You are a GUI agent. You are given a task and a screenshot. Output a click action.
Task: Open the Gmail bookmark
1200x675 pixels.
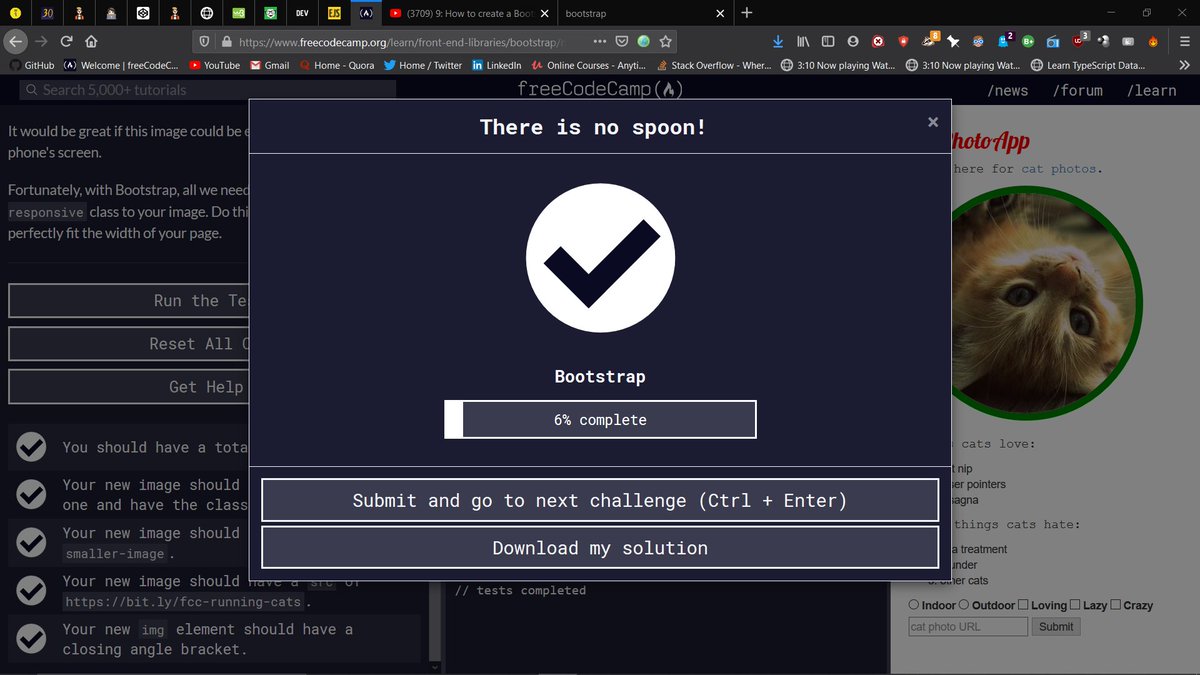coord(269,65)
